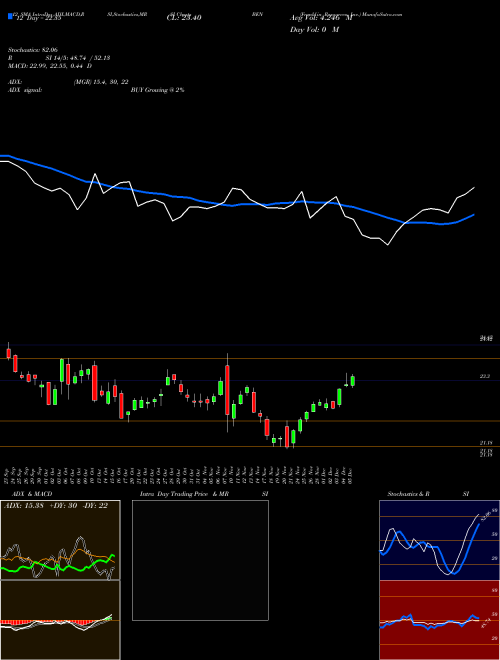This screenshot has height=660, width=500.
Task: Open the red RSI chart thumbnail
Action: (x=439, y=620)
